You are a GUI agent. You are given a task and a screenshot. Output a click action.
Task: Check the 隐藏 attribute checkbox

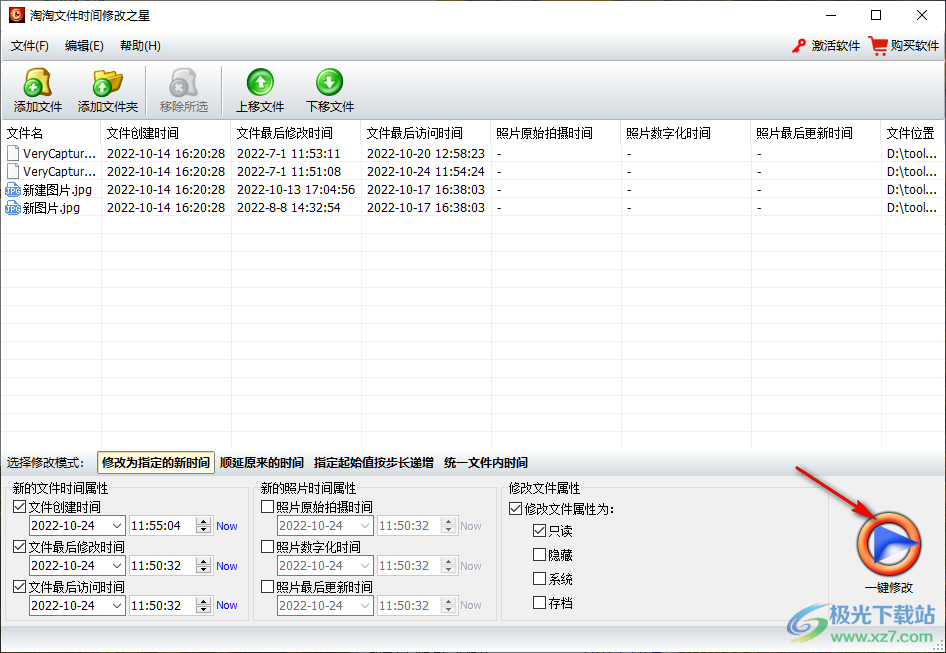click(539, 555)
